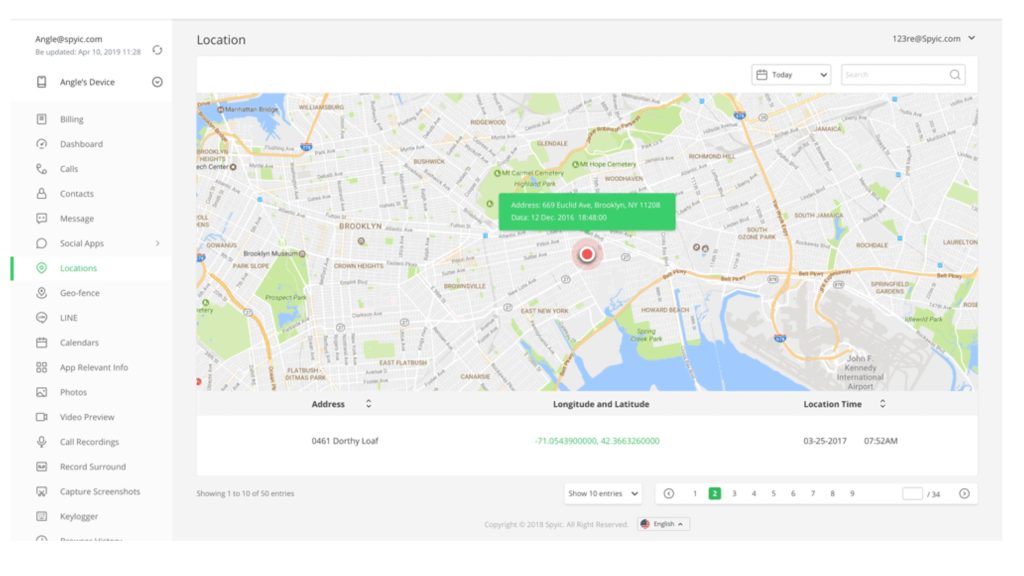
Task: Click the Photos icon in sidebar
Action: coord(42,392)
